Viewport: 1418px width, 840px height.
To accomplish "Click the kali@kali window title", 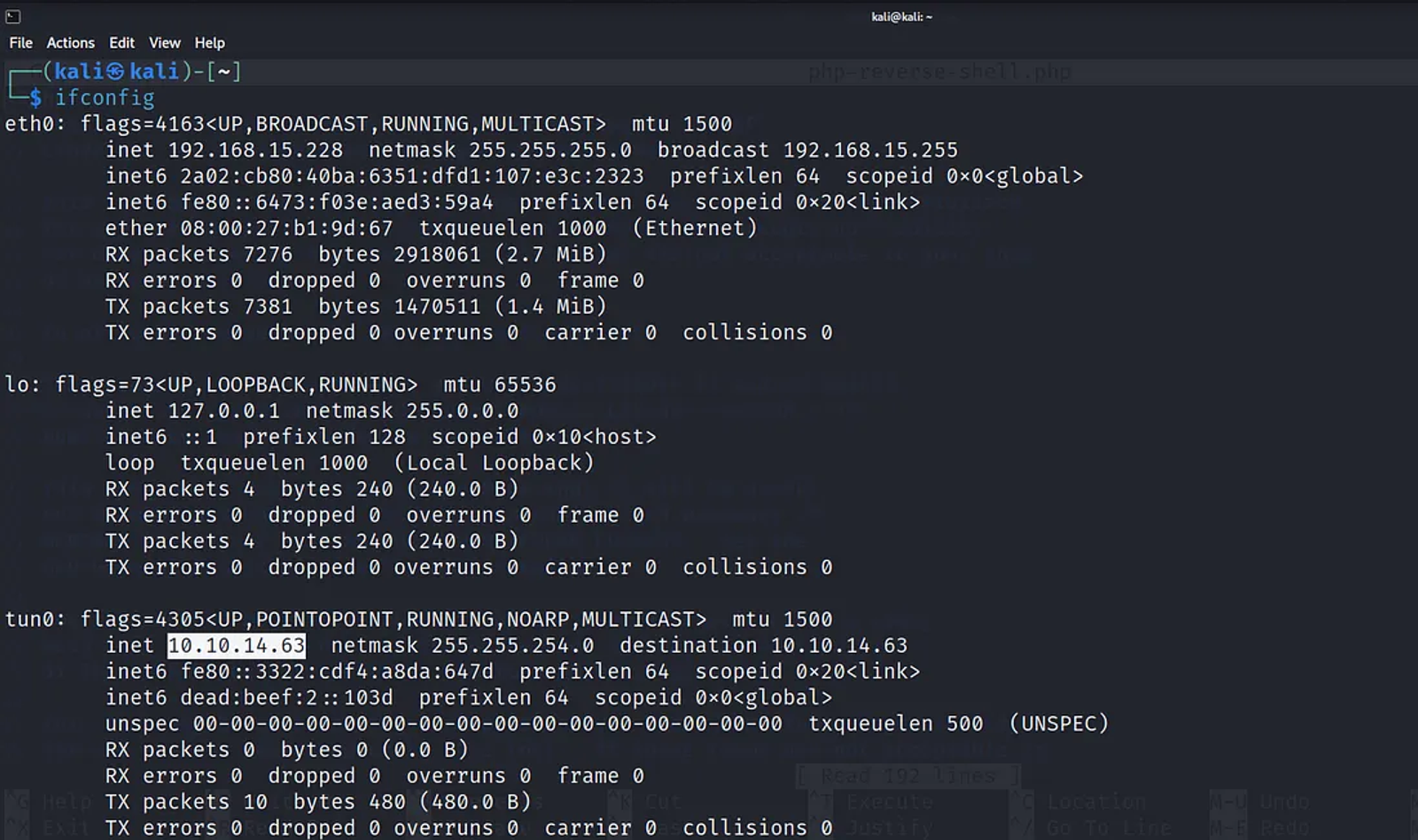I will (x=901, y=17).
